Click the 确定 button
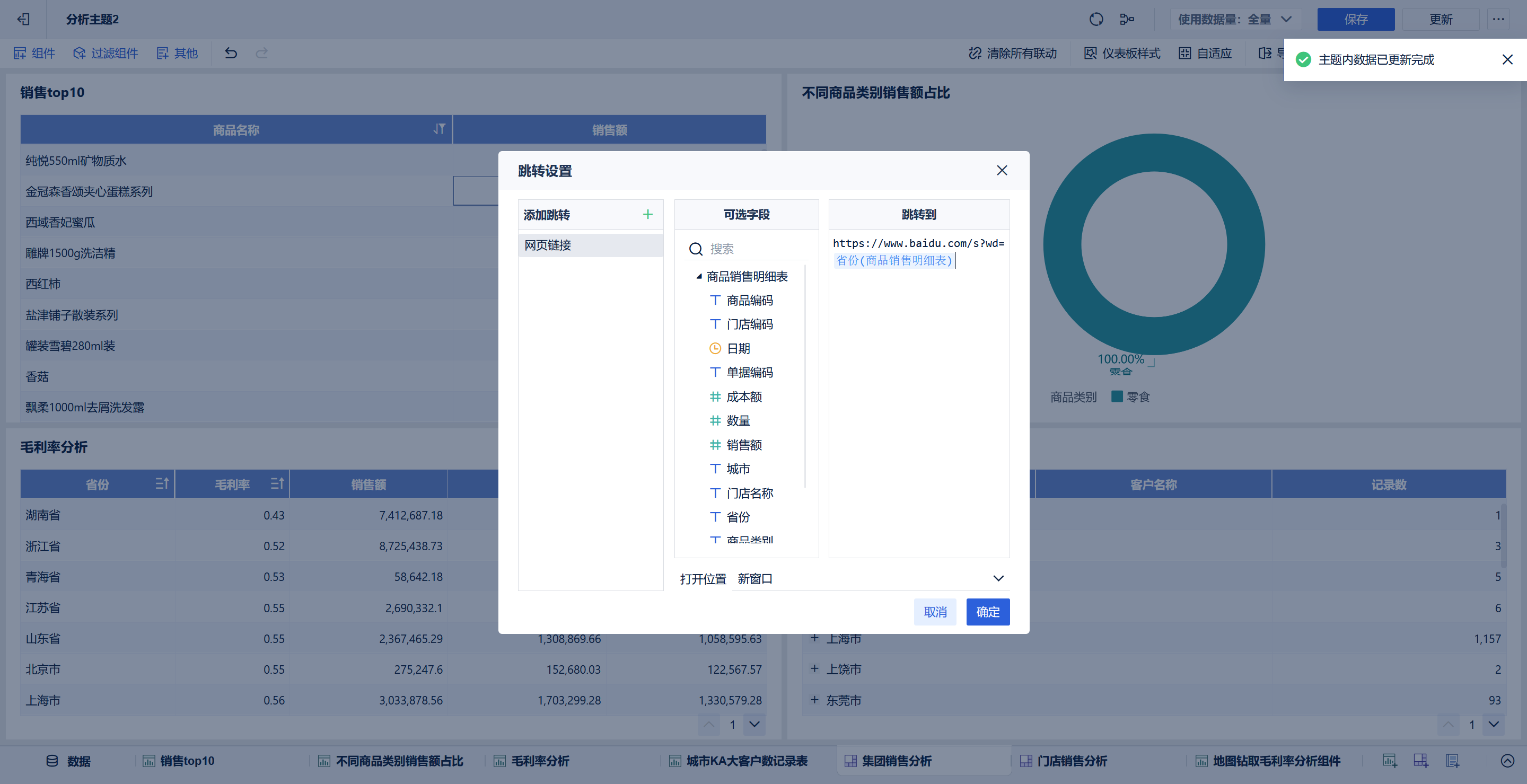This screenshot has width=1527, height=784. point(988,612)
